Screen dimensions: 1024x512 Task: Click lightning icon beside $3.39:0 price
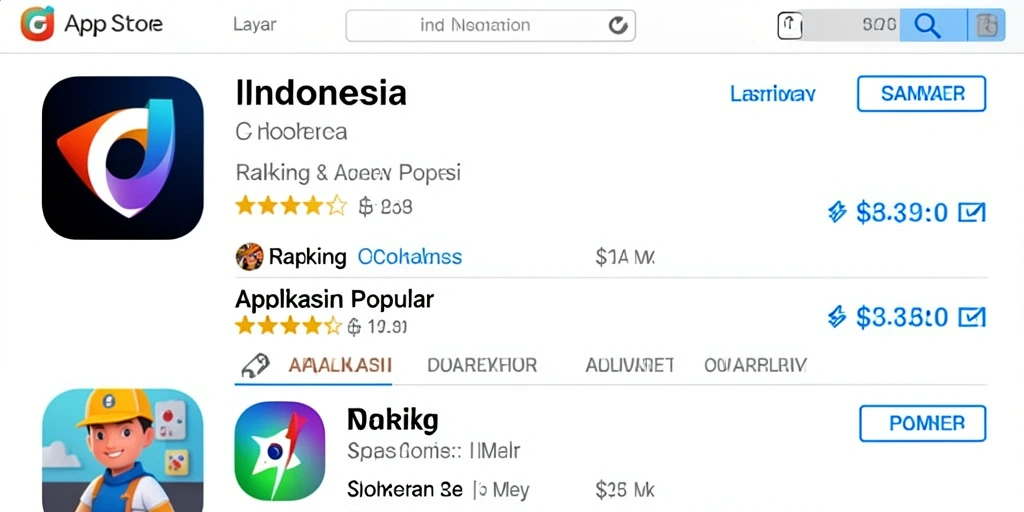(x=837, y=212)
